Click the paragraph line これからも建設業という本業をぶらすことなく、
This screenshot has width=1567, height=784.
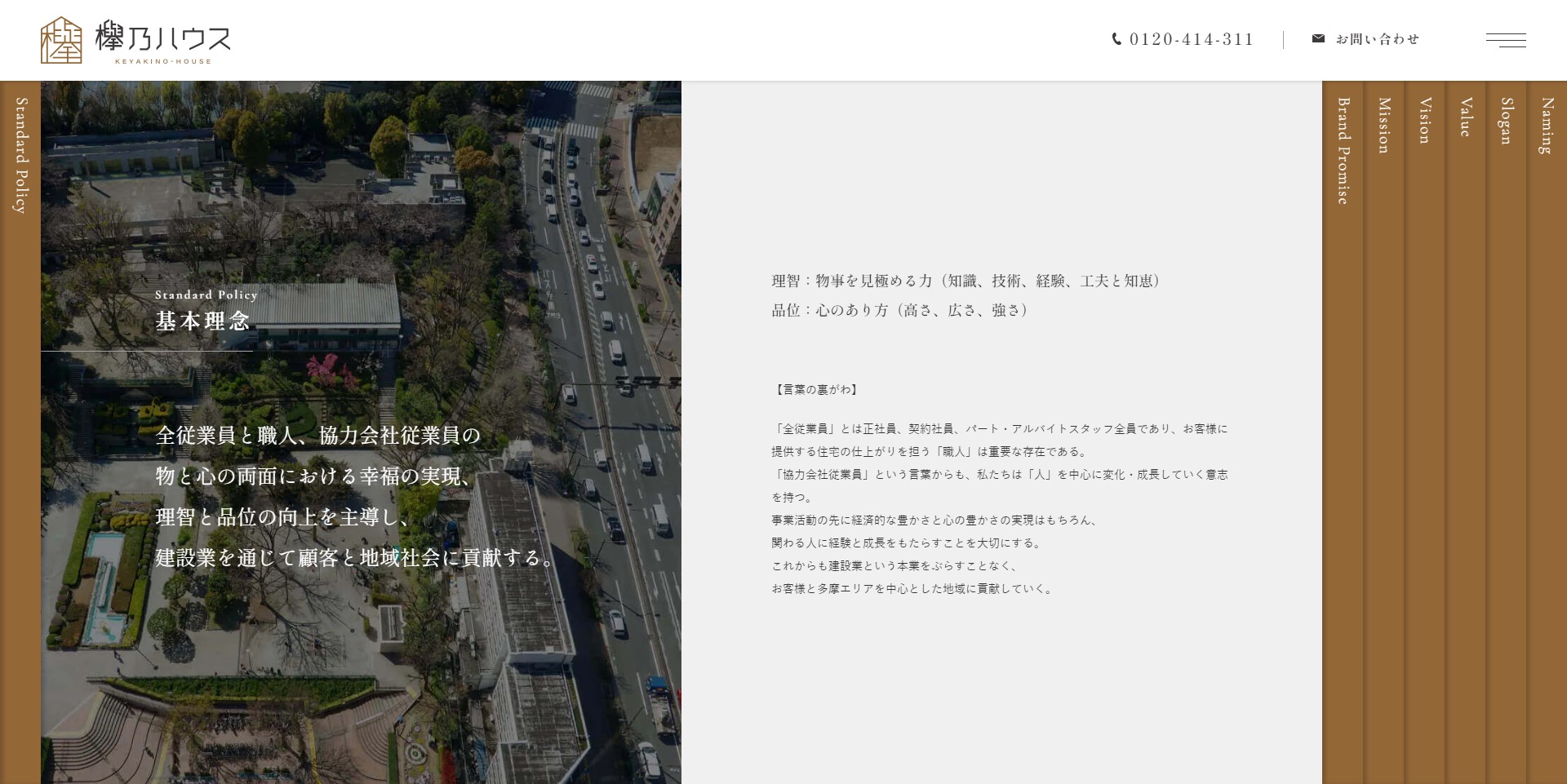click(894, 565)
